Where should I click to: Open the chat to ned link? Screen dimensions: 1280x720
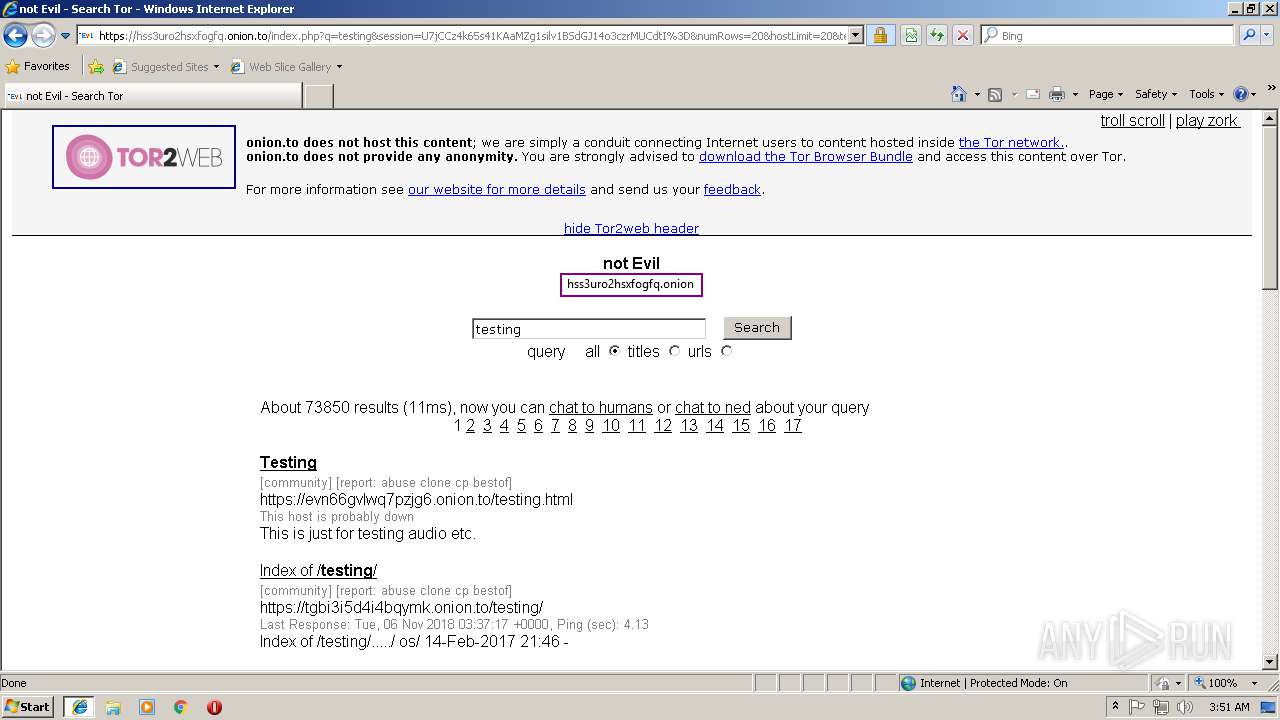713,408
